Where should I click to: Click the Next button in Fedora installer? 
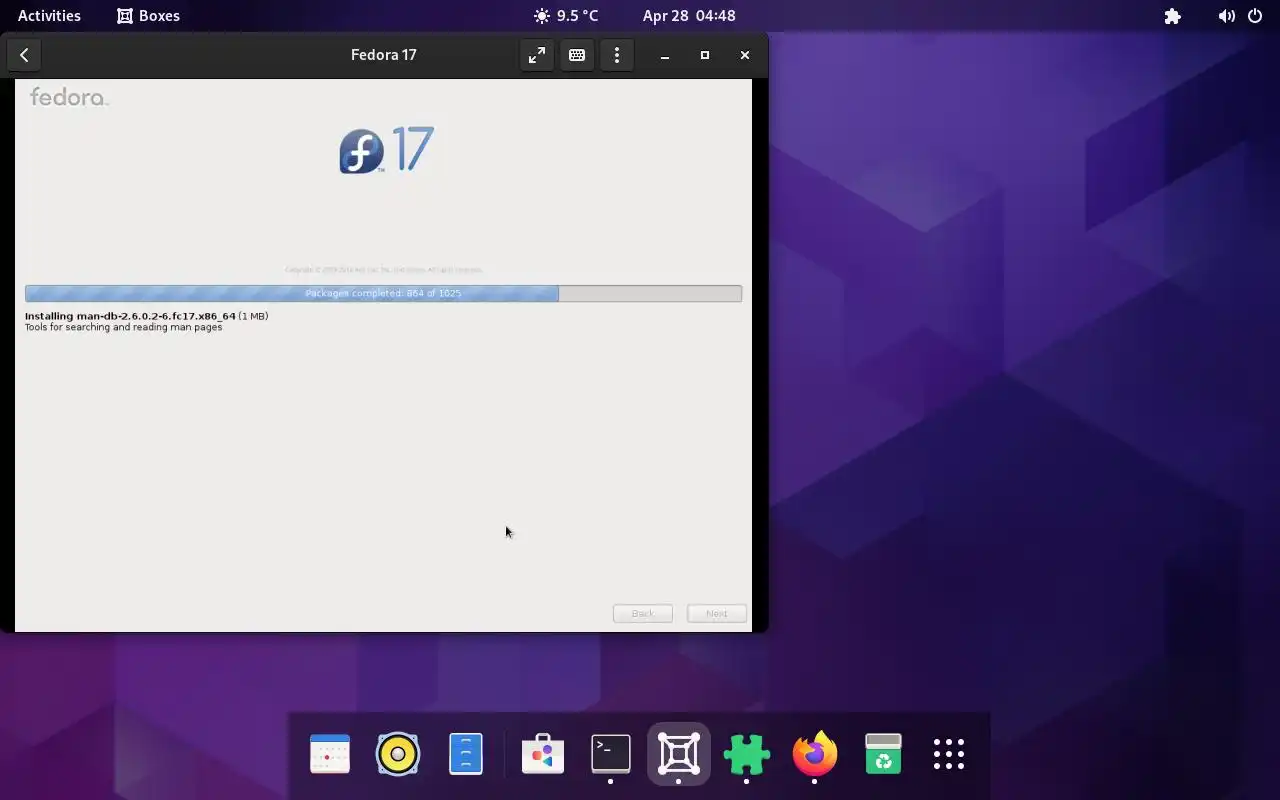point(717,613)
